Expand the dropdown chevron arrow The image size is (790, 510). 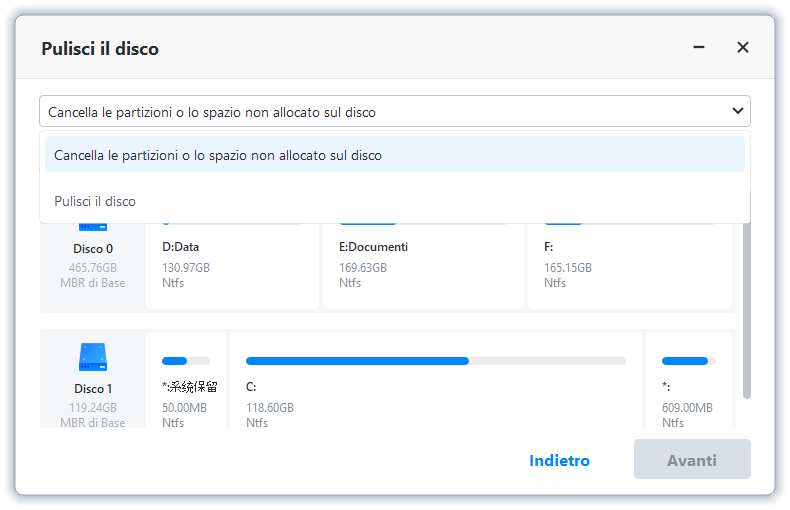click(x=738, y=111)
